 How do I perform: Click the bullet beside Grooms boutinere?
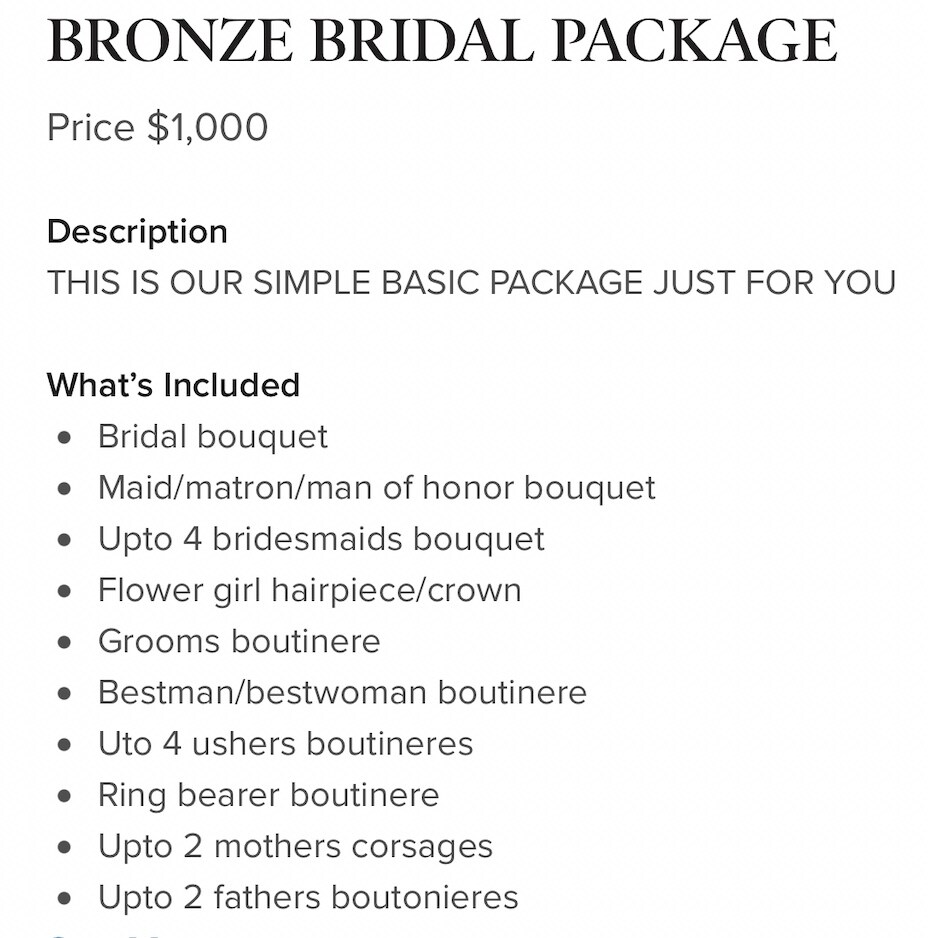pos(65,643)
